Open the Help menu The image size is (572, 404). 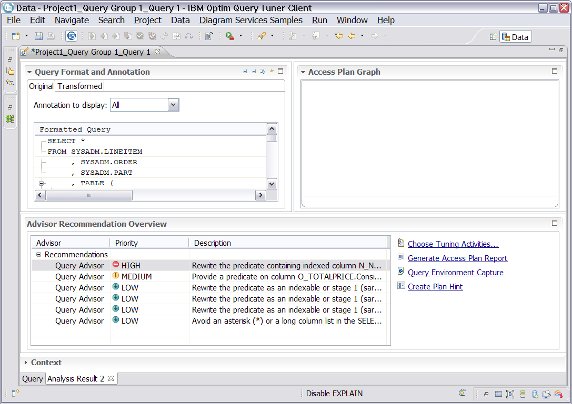386,20
